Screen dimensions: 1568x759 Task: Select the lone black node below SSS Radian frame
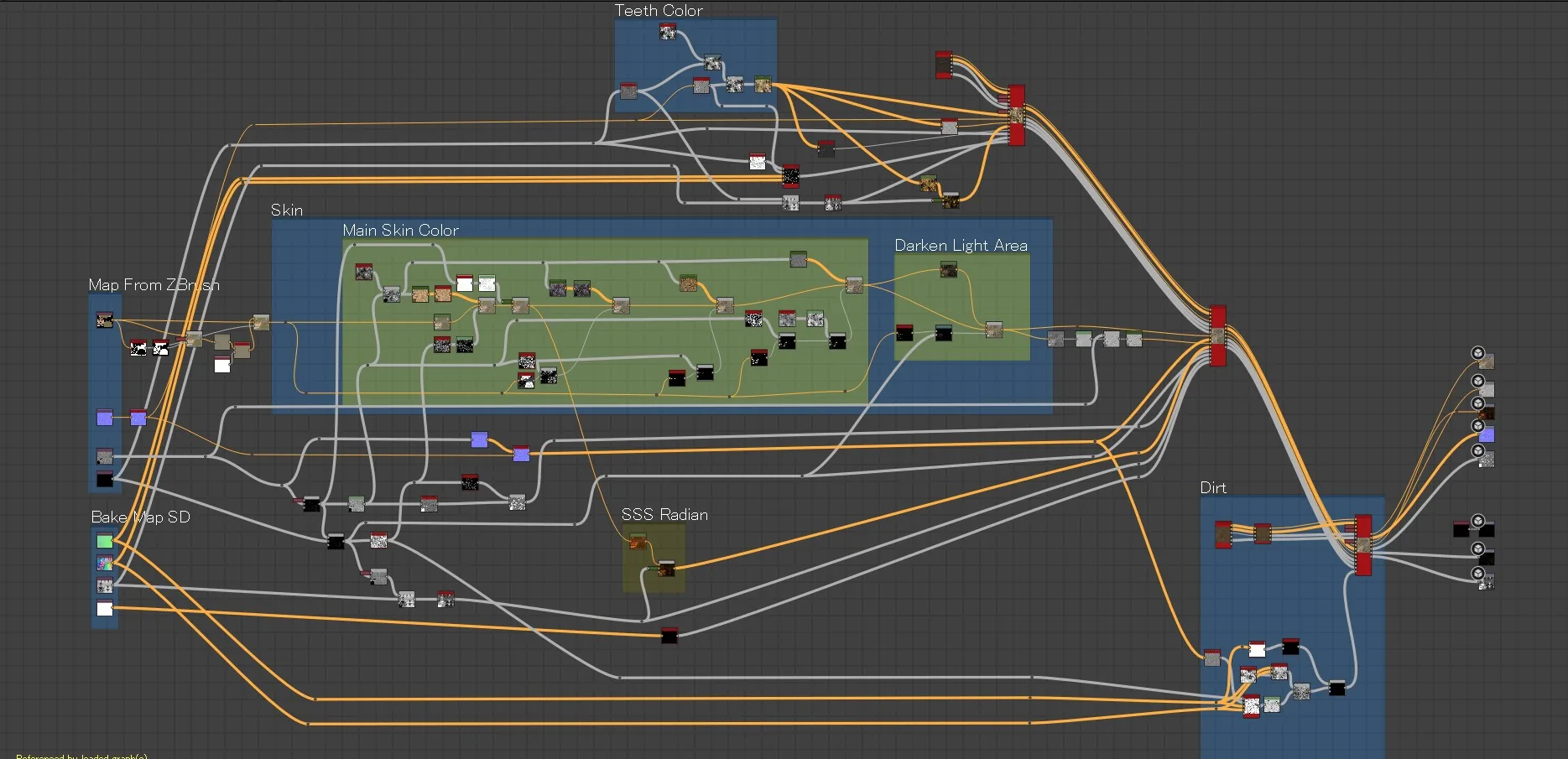(669, 635)
